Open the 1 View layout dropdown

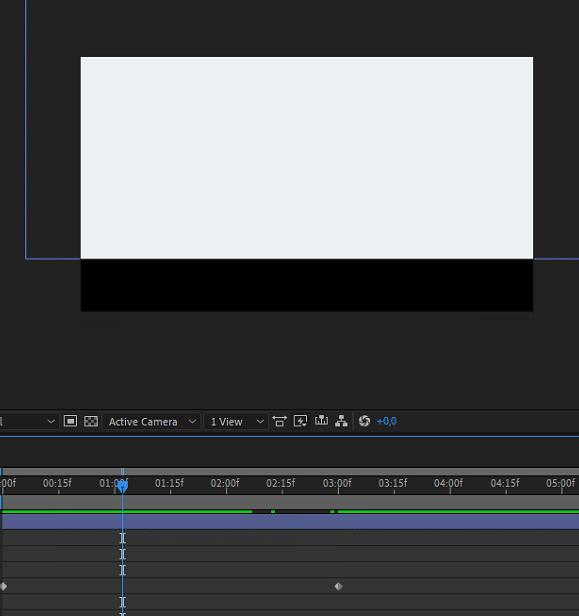coord(236,422)
